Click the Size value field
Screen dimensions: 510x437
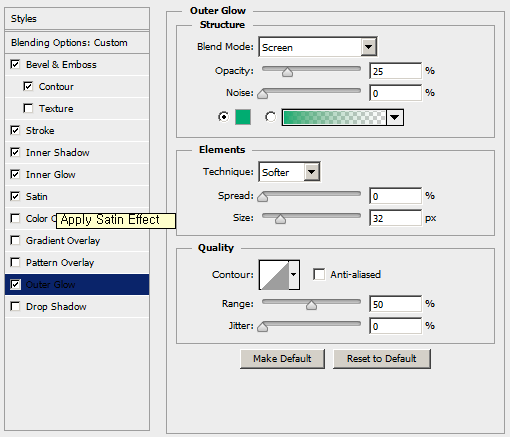[395, 218]
